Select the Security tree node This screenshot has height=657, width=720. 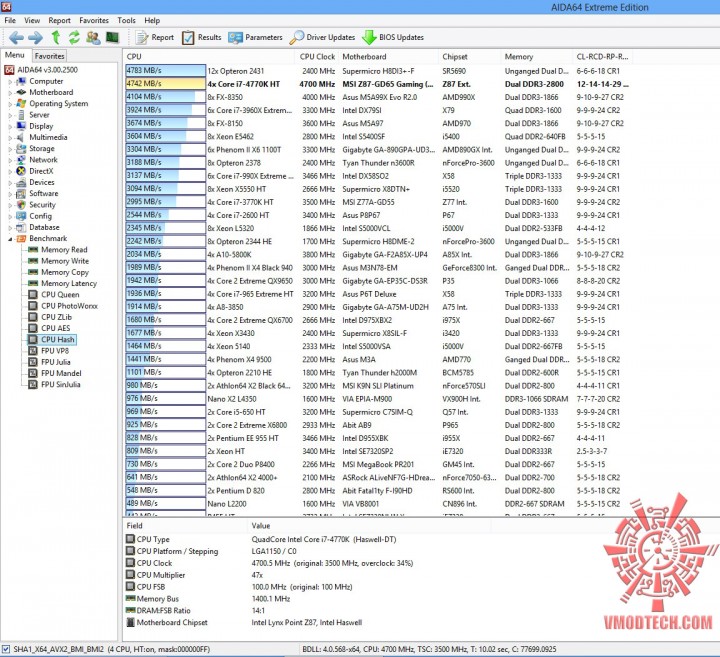pos(42,205)
